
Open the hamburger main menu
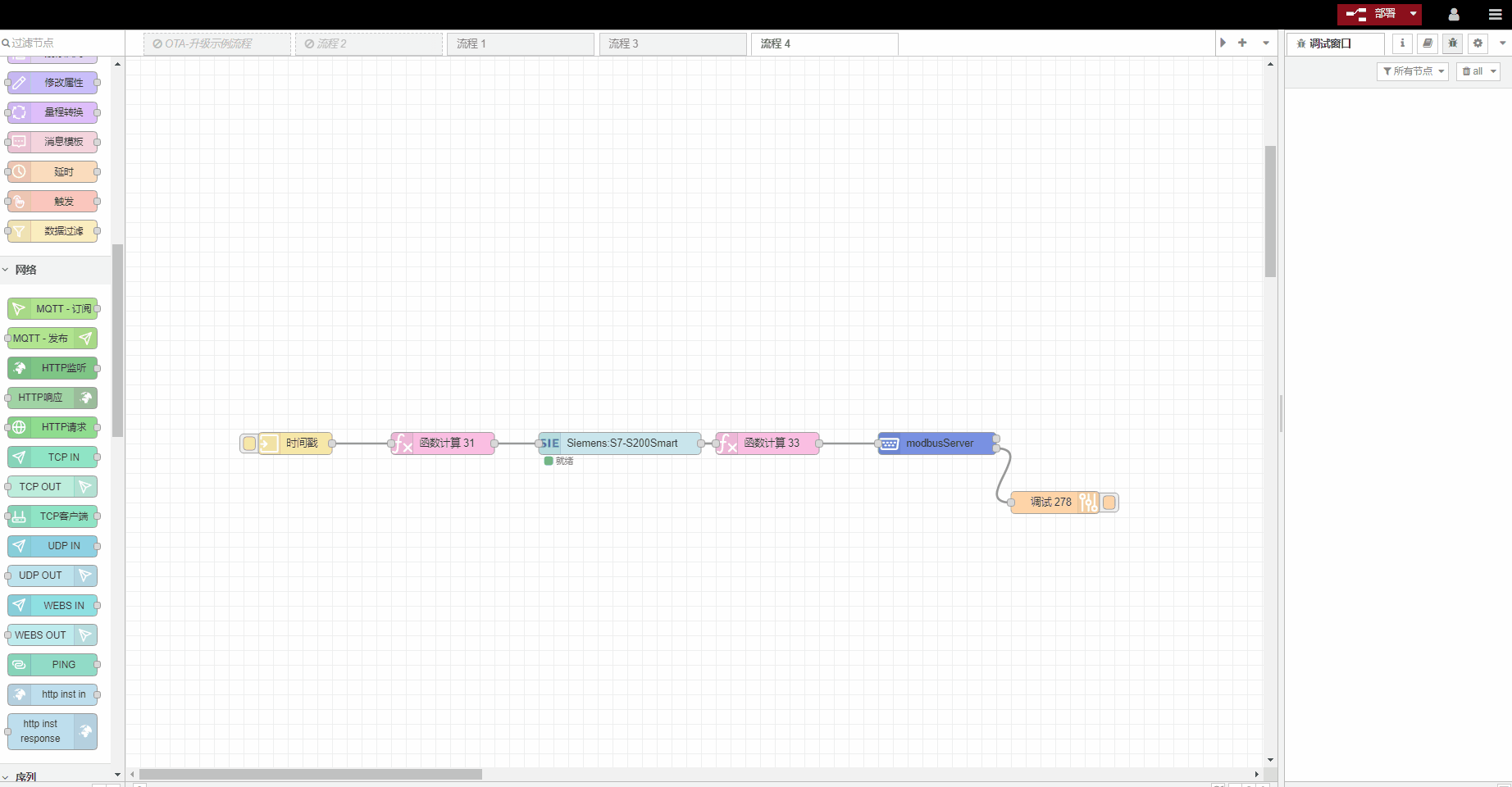(1495, 14)
